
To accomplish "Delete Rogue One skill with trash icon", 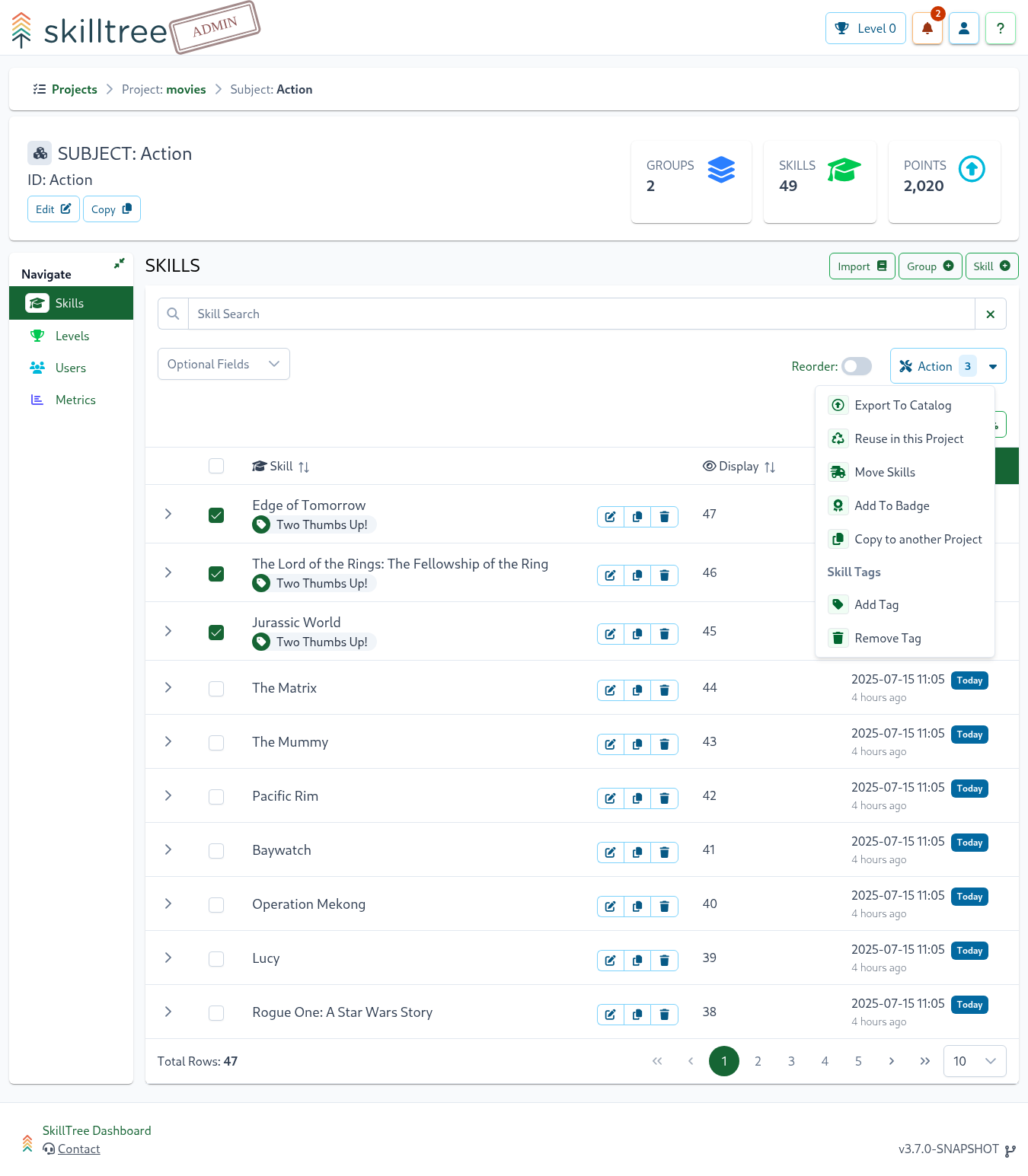I will 664,1015.
